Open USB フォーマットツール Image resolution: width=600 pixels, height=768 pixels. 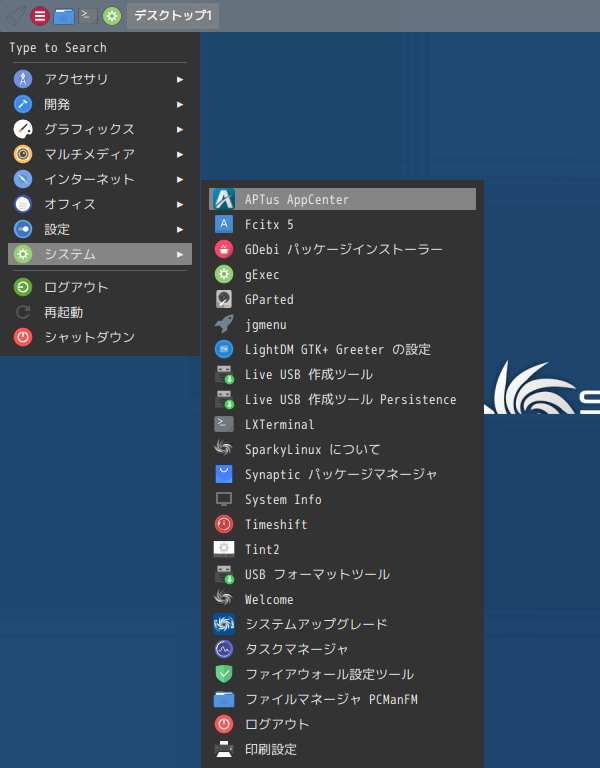(x=342, y=574)
